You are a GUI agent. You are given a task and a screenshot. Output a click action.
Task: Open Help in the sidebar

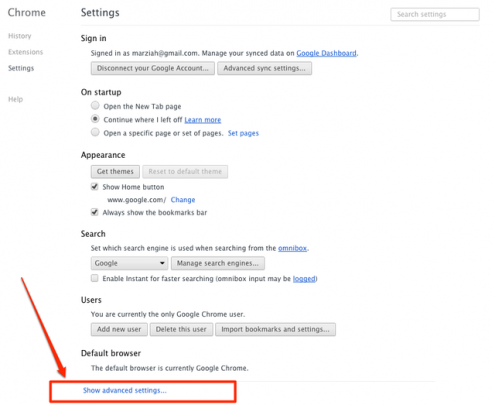click(x=15, y=99)
